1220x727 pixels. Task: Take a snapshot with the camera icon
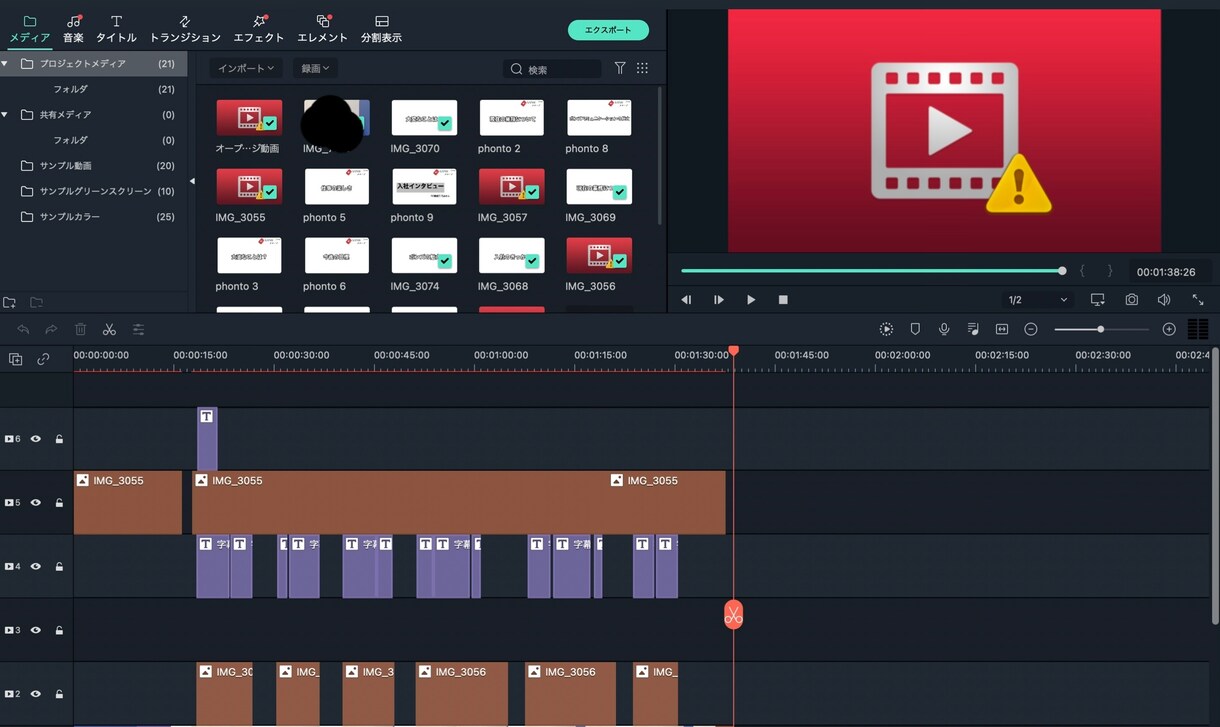tap(1131, 299)
